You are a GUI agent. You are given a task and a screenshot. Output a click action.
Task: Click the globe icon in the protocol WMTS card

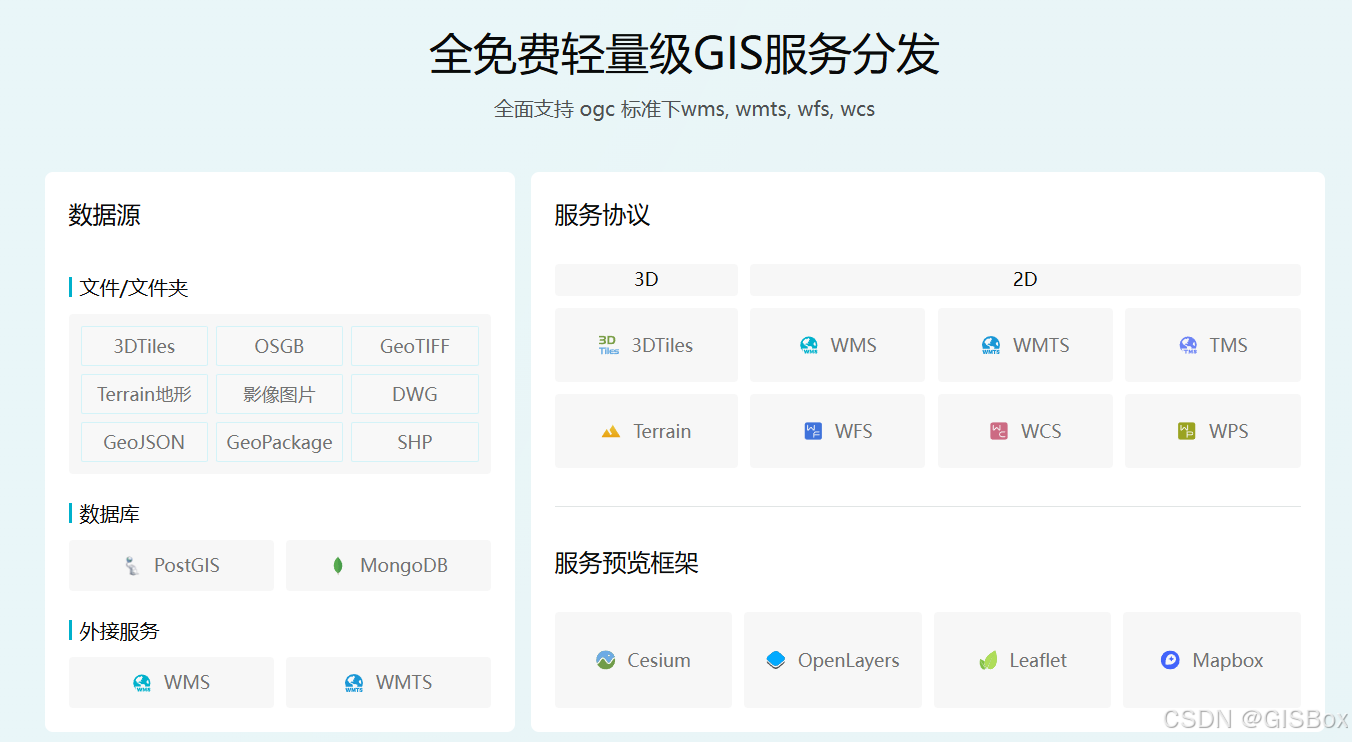click(991, 346)
